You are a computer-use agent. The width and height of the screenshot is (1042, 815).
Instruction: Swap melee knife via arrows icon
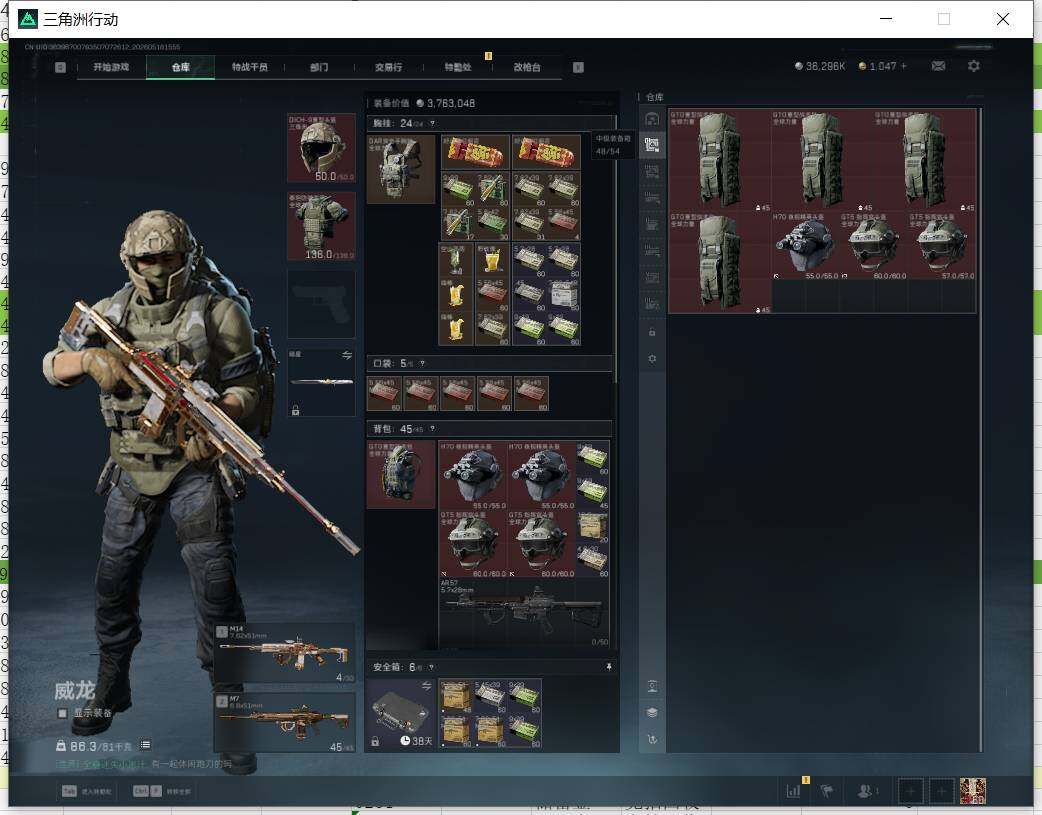click(346, 356)
